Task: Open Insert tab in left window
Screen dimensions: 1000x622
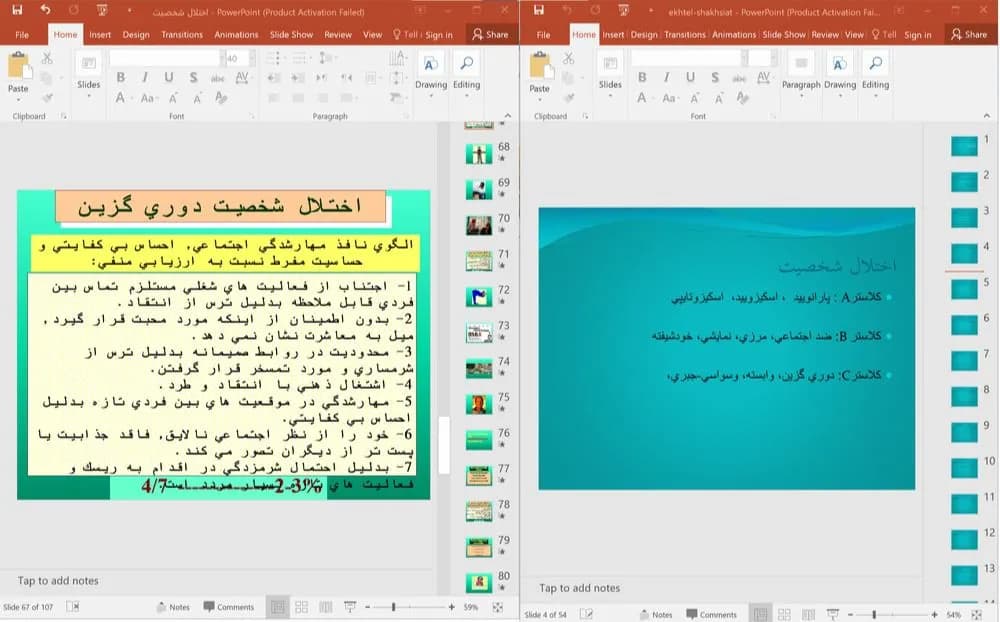Action: [x=100, y=34]
